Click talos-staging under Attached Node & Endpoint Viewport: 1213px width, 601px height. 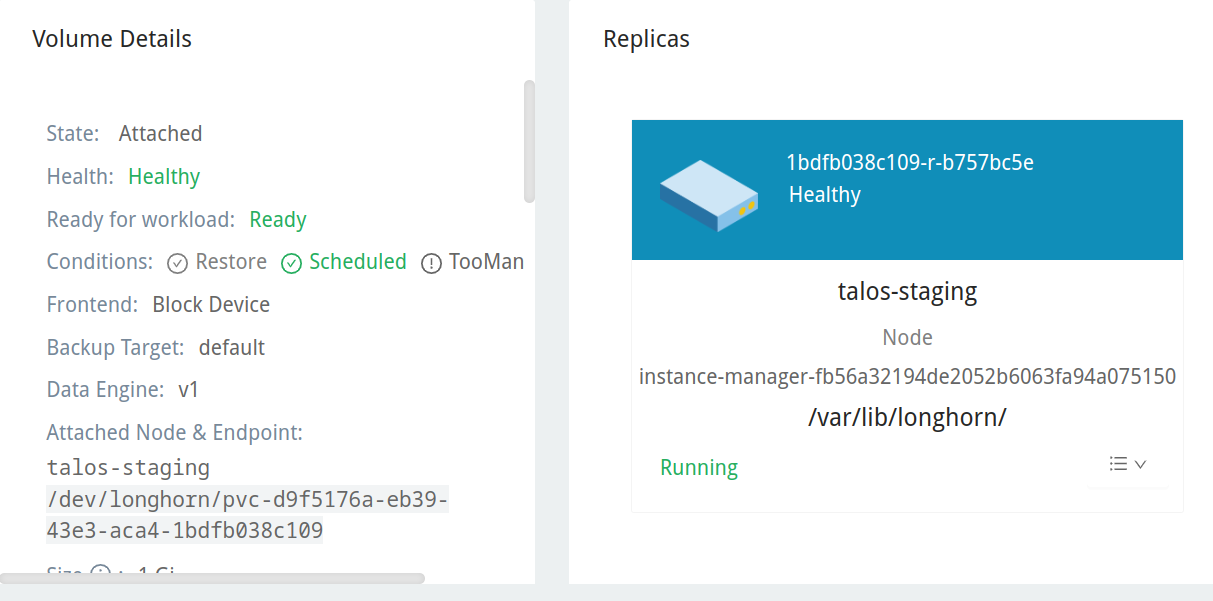(128, 468)
